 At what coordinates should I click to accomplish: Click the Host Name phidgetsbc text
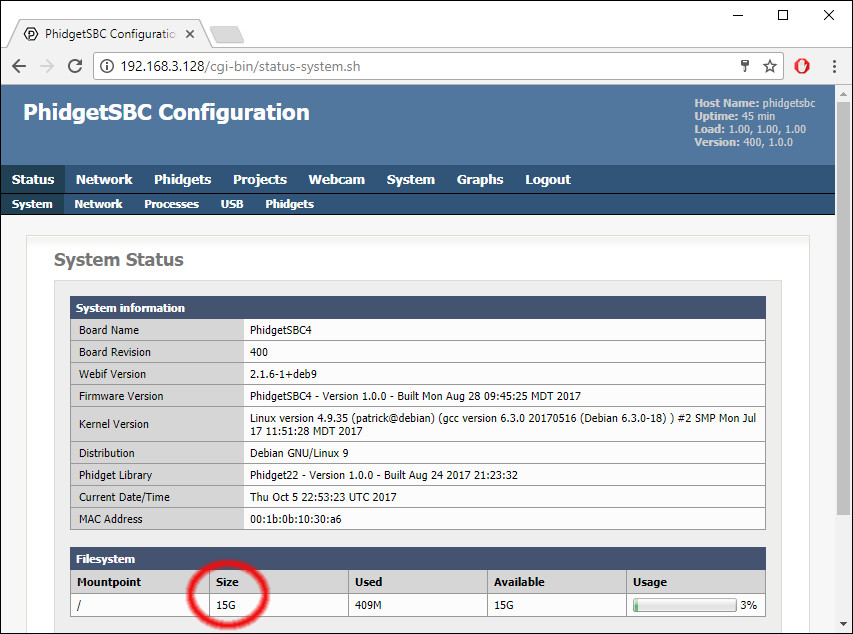755,103
